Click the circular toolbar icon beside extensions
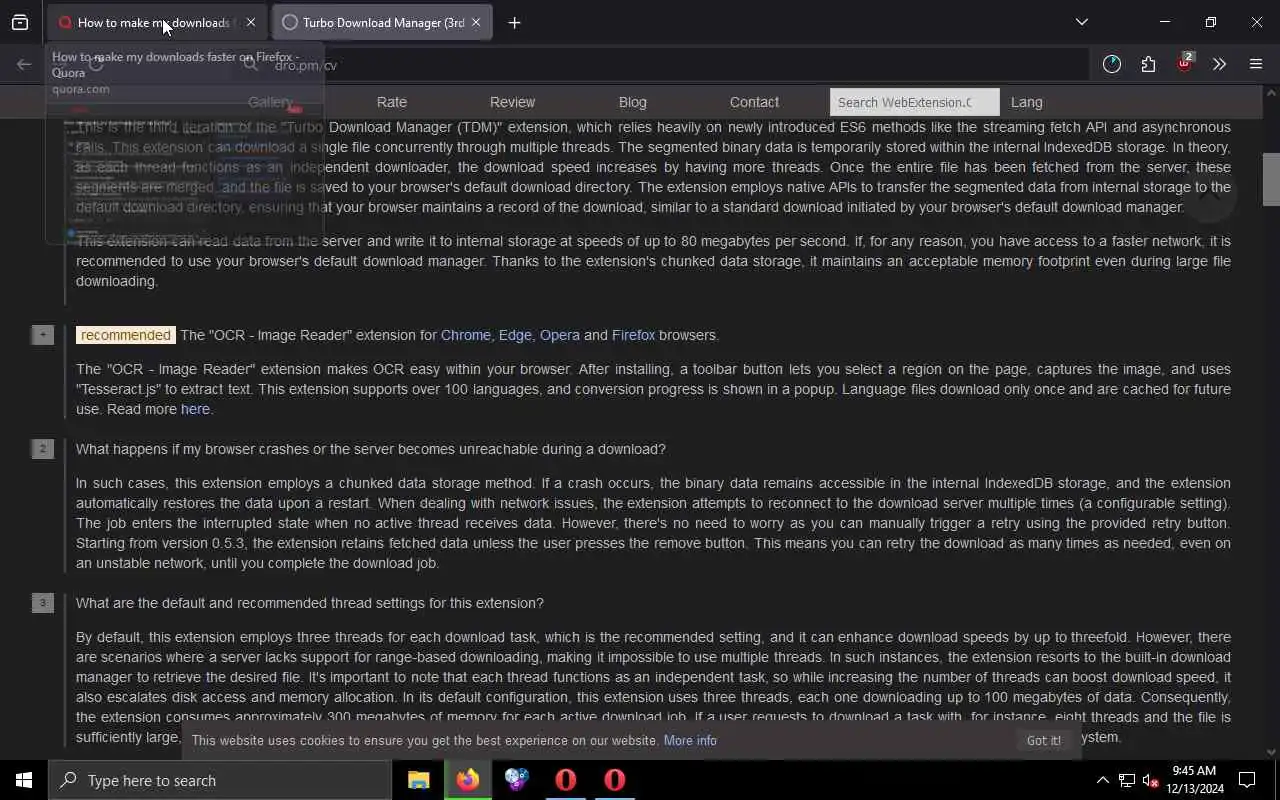The height and width of the screenshot is (800, 1280). [1112, 64]
